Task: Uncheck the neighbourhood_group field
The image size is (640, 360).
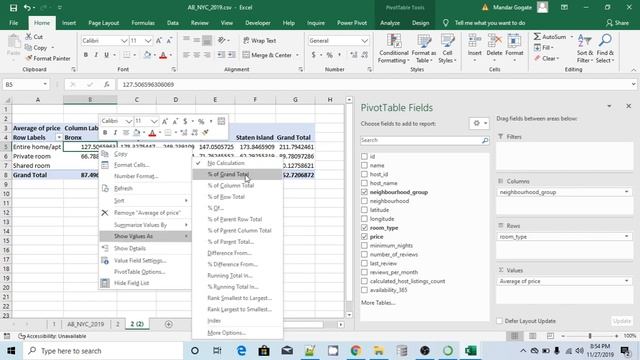Action: 364,192
